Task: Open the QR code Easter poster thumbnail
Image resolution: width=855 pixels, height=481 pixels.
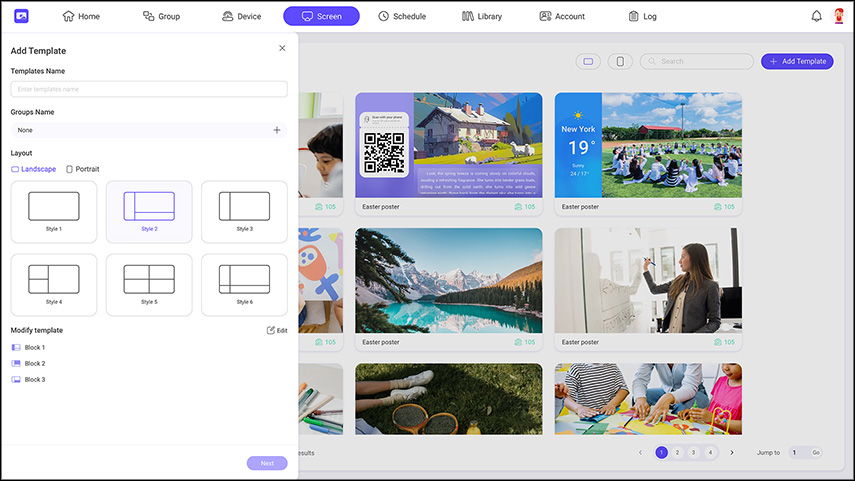Action: [449, 145]
